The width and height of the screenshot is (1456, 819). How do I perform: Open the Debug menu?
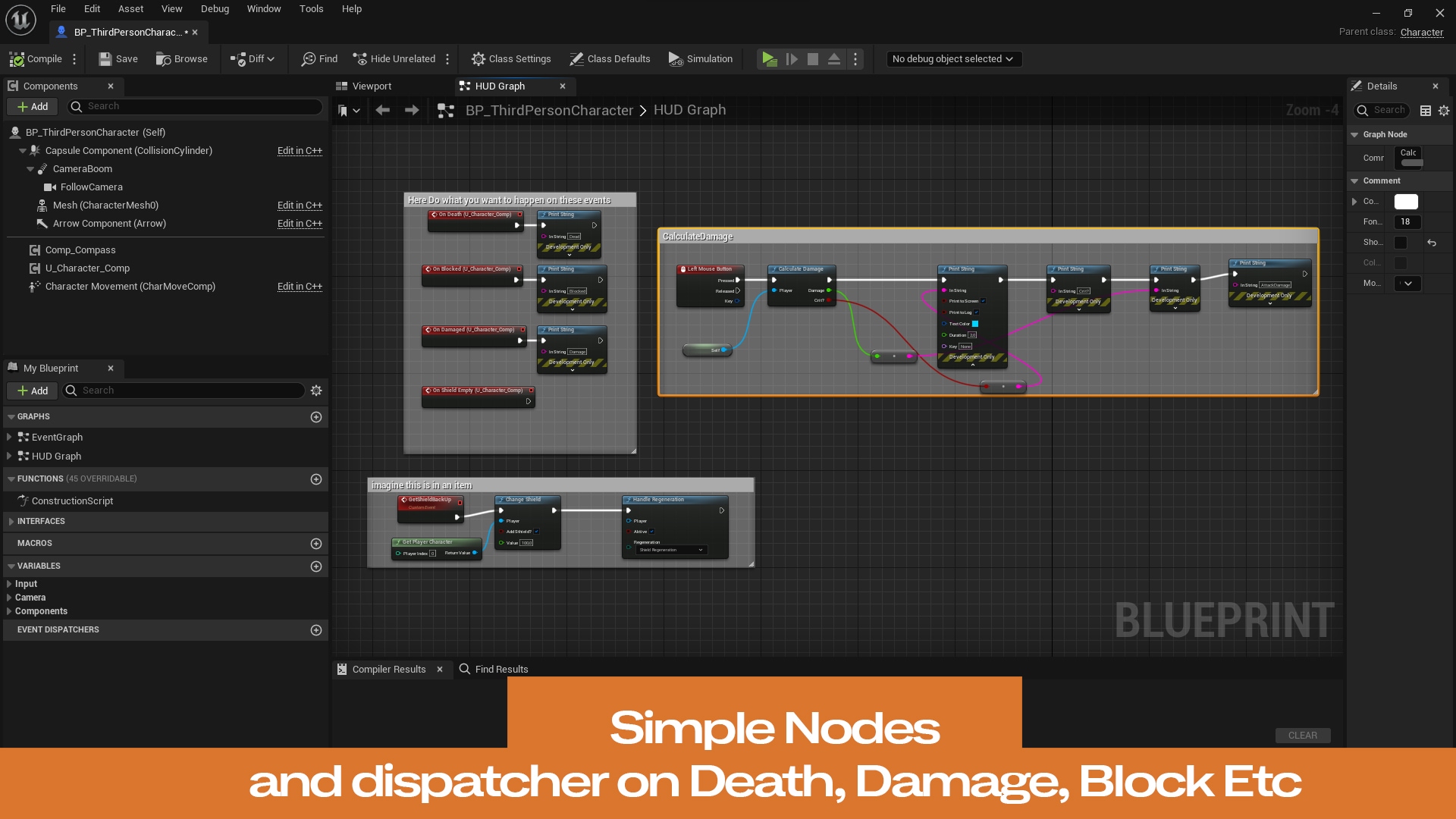click(215, 8)
